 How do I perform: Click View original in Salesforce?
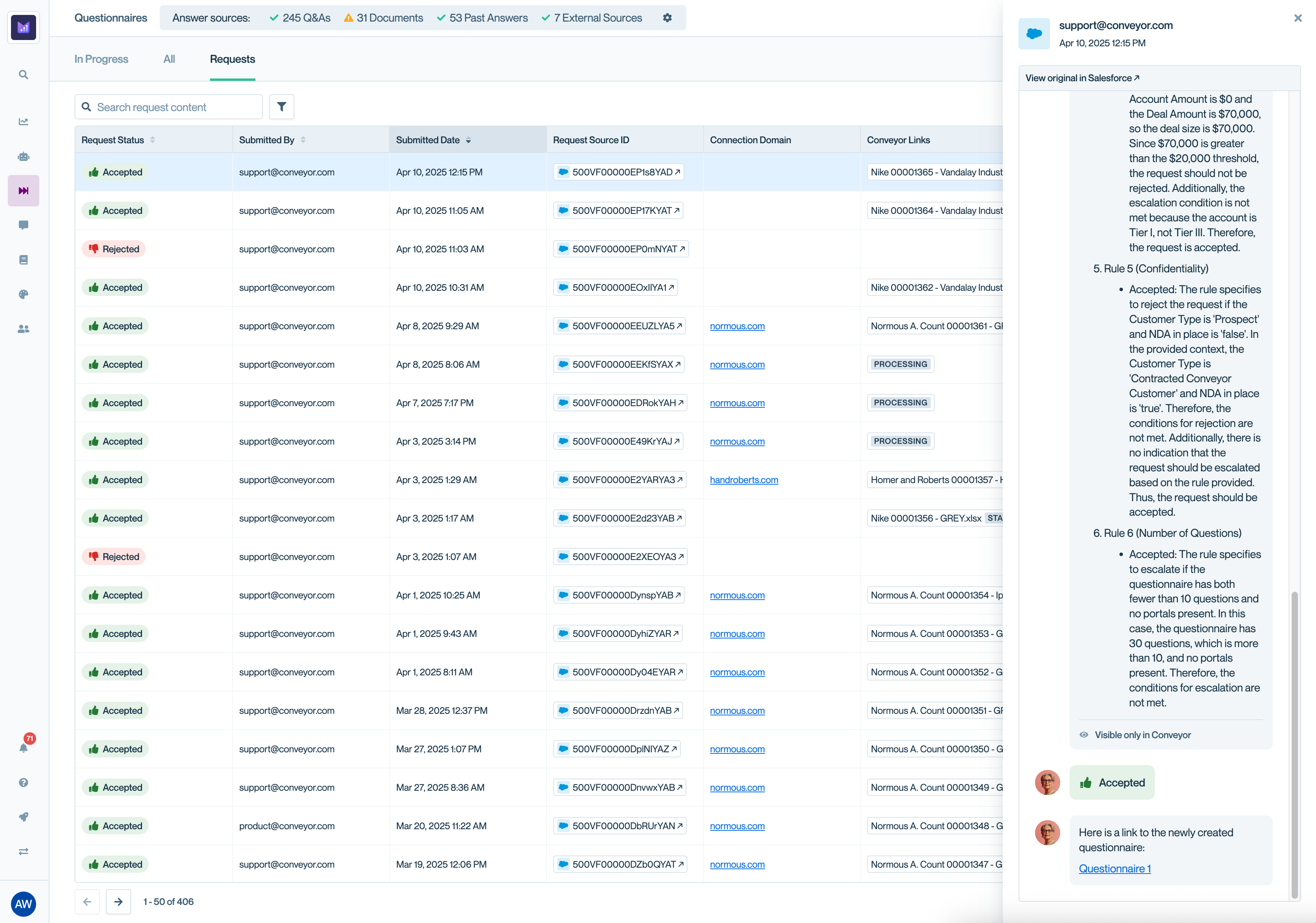[x=1082, y=78]
